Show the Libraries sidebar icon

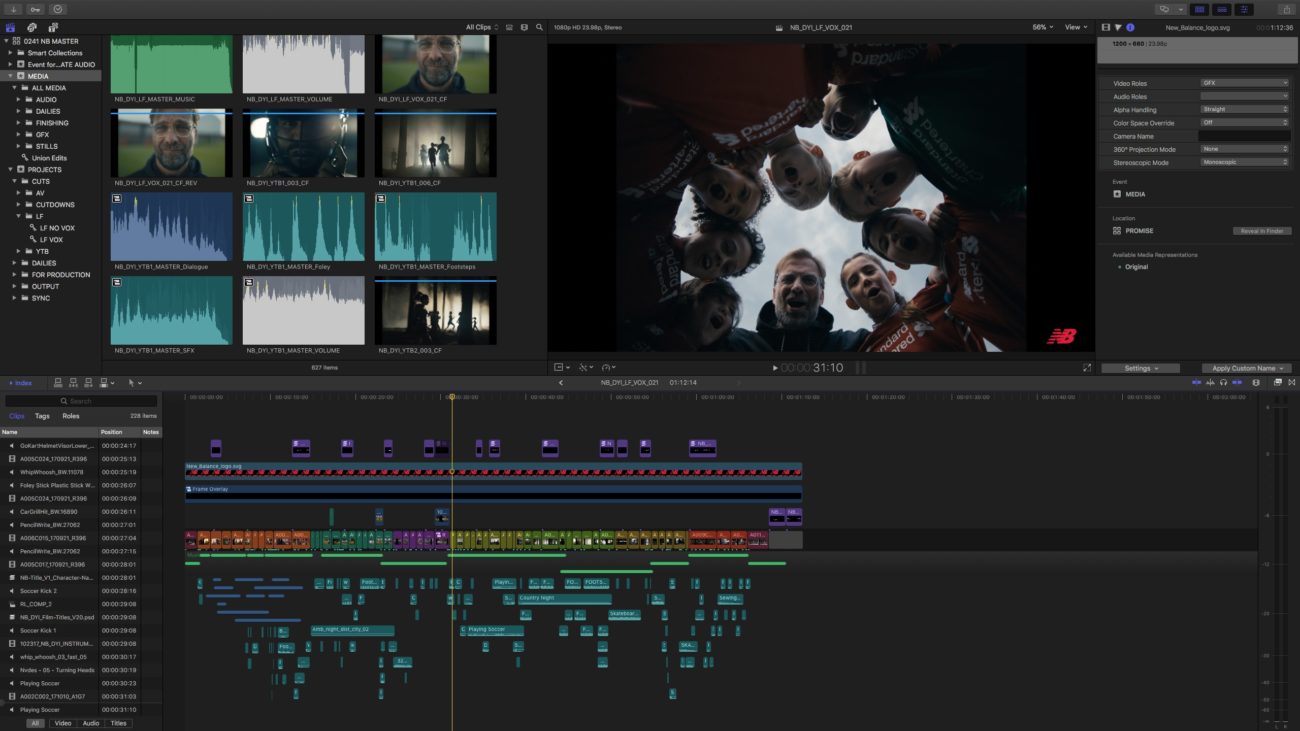[x=11, y=27]
